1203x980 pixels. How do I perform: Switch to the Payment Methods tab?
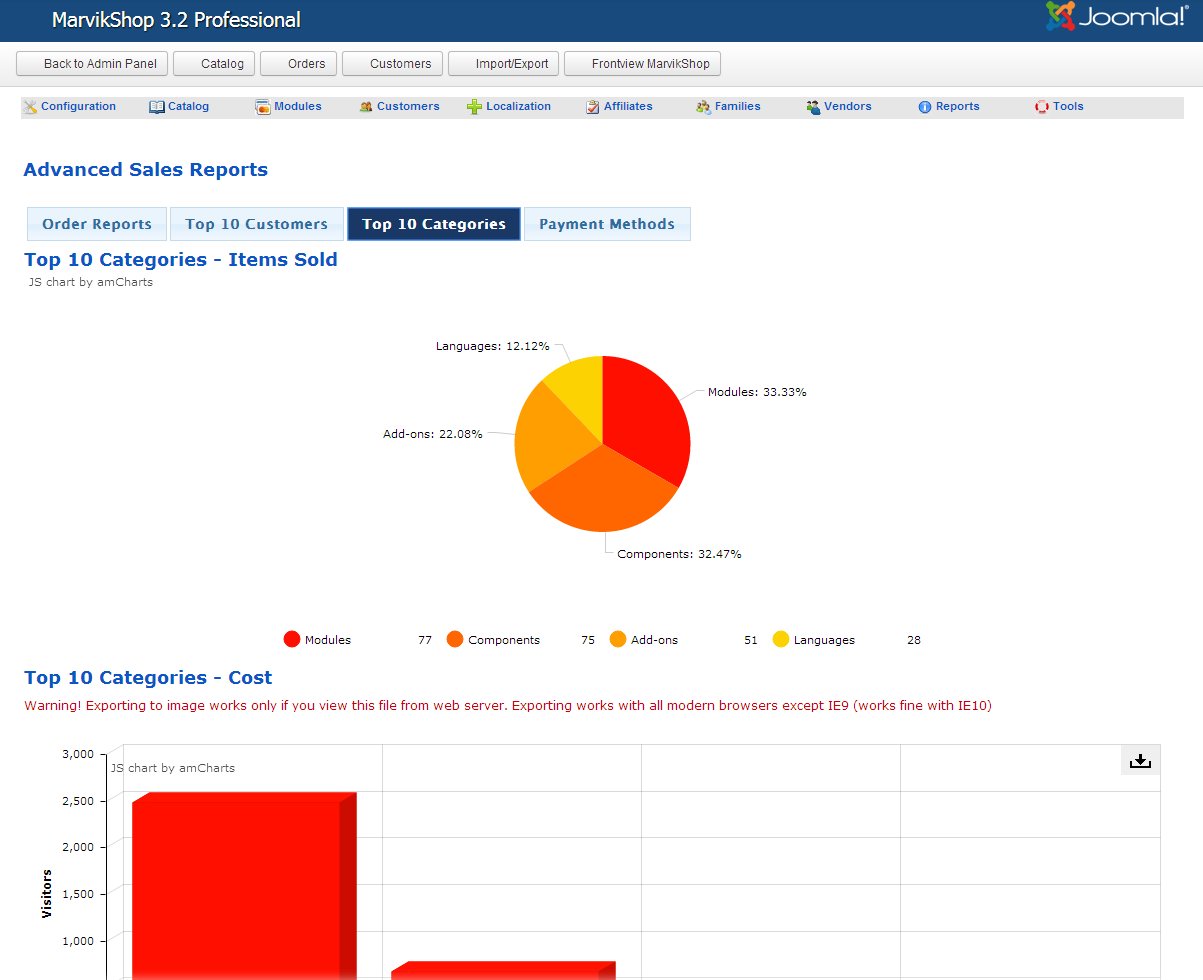607,224
